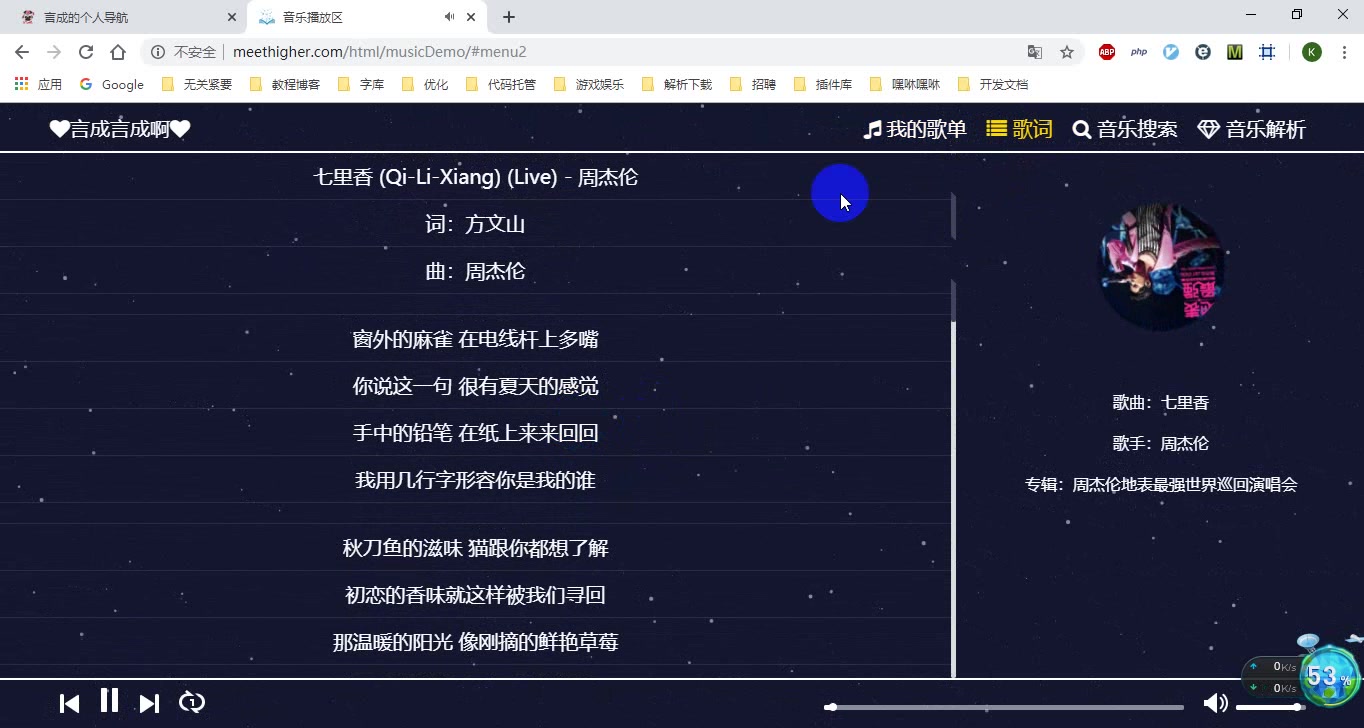This screenshot has height=728, width=1364.
Task: Close the 音乐播放区 tab
Action: [x=473, y=17]
